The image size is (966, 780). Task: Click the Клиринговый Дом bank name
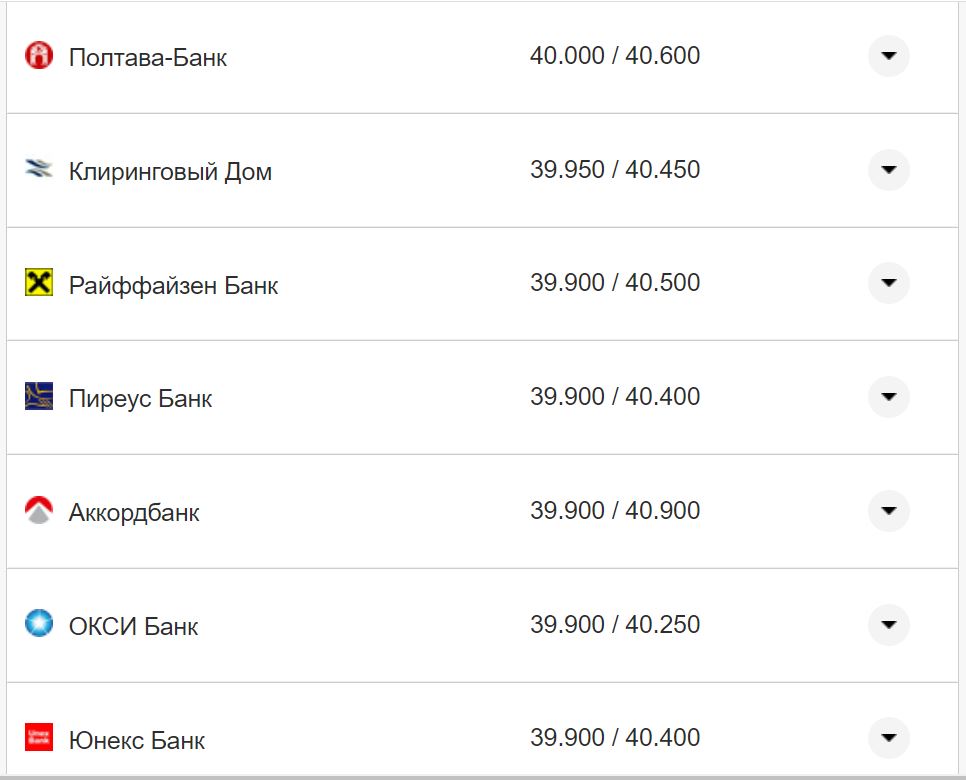[x=170, y=172]
